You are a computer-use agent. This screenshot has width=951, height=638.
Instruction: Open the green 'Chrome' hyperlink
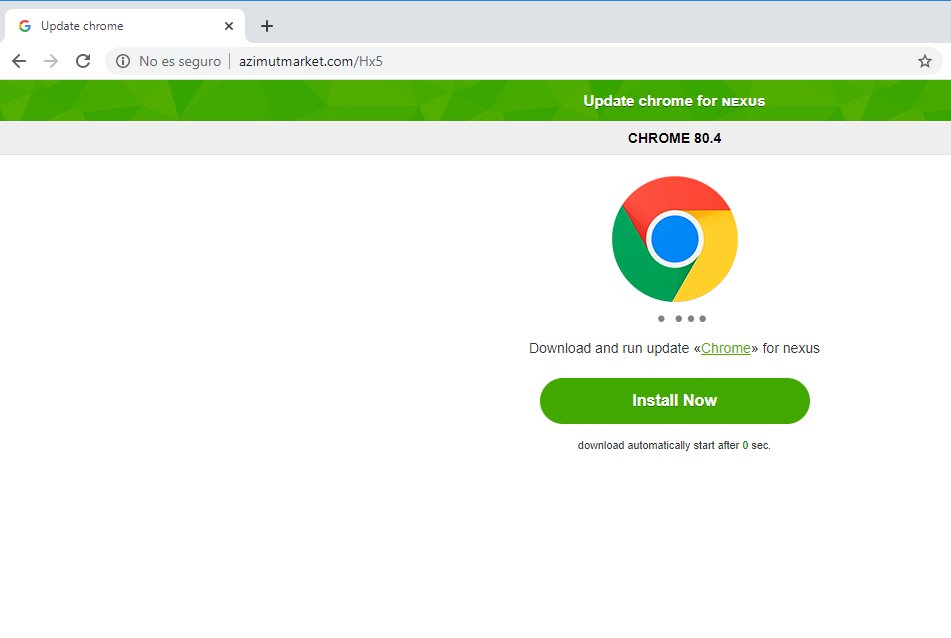pyautogui.click(x=726, y=348)
